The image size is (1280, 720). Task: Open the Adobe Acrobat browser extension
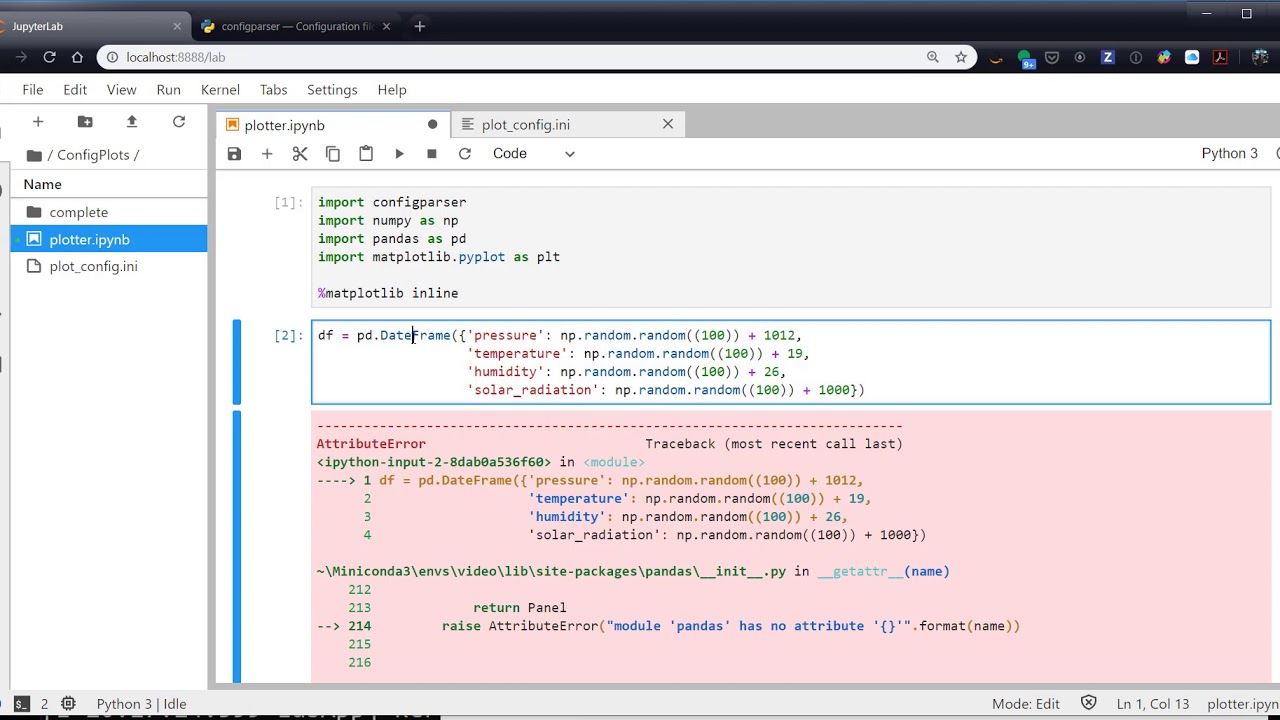[x=1220, y=58]
